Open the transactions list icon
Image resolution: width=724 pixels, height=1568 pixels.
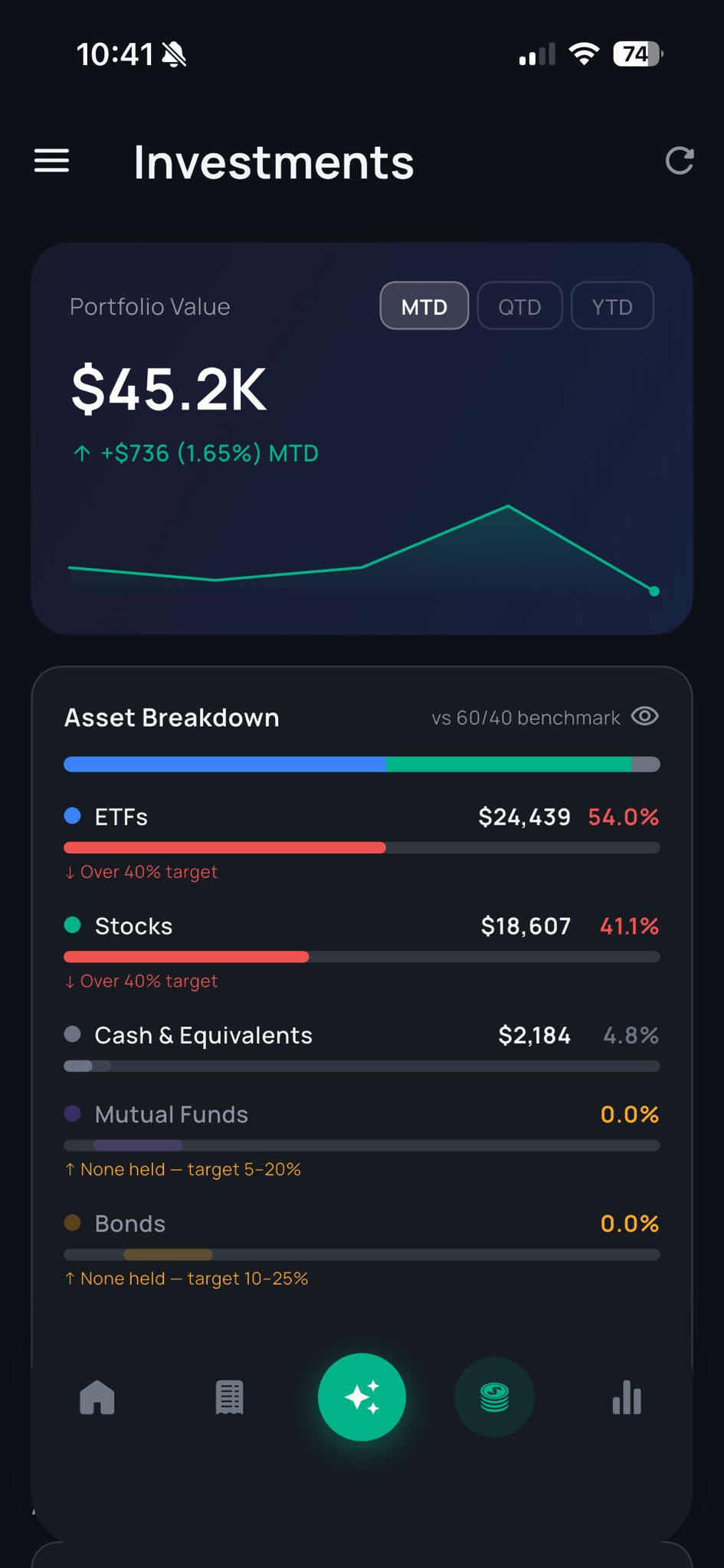tap(229, 1396)
